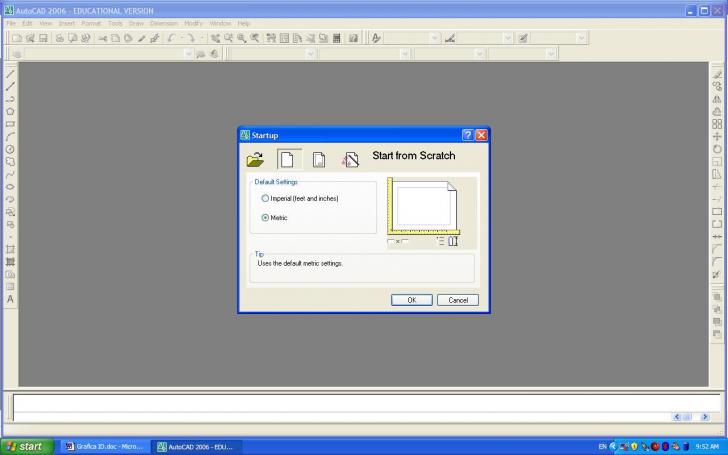Image resolution: width=728 pixels, height=455 pixels.
Task: Click the Erase tool in Modify toolbar
Action: 717,74
